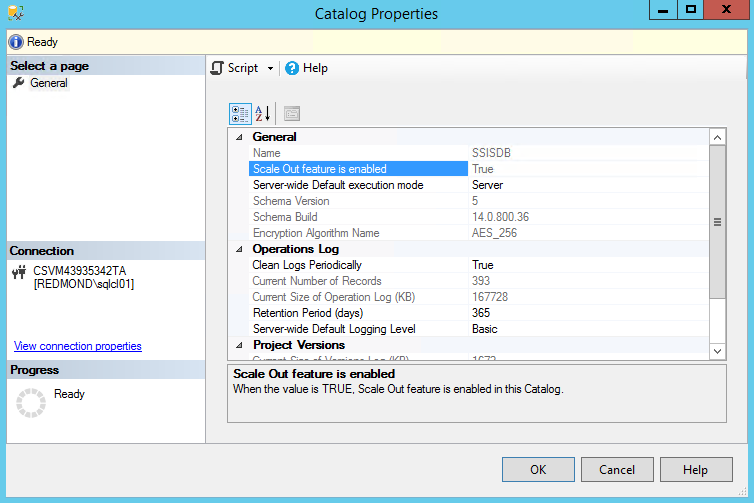754x503 pixels.
Task: Collapse the General property category
Action: [x=238, y=137]
